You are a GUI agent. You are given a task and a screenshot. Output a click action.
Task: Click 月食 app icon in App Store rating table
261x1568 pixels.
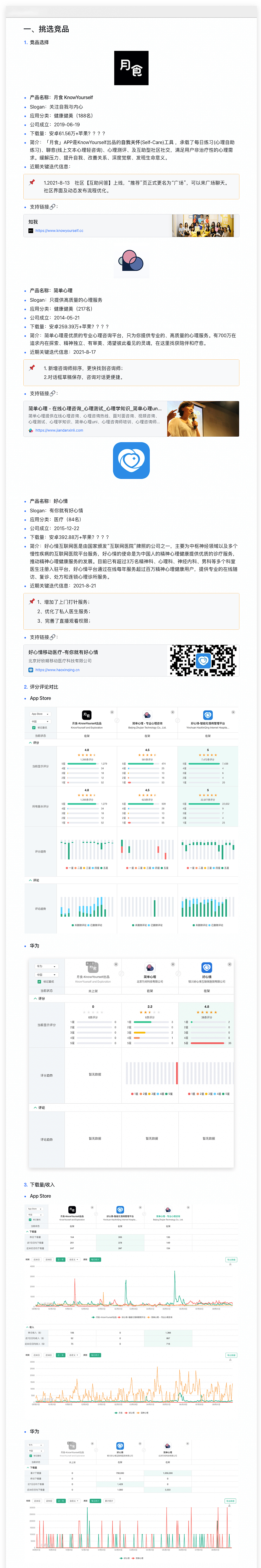click(x=86, y=715)
